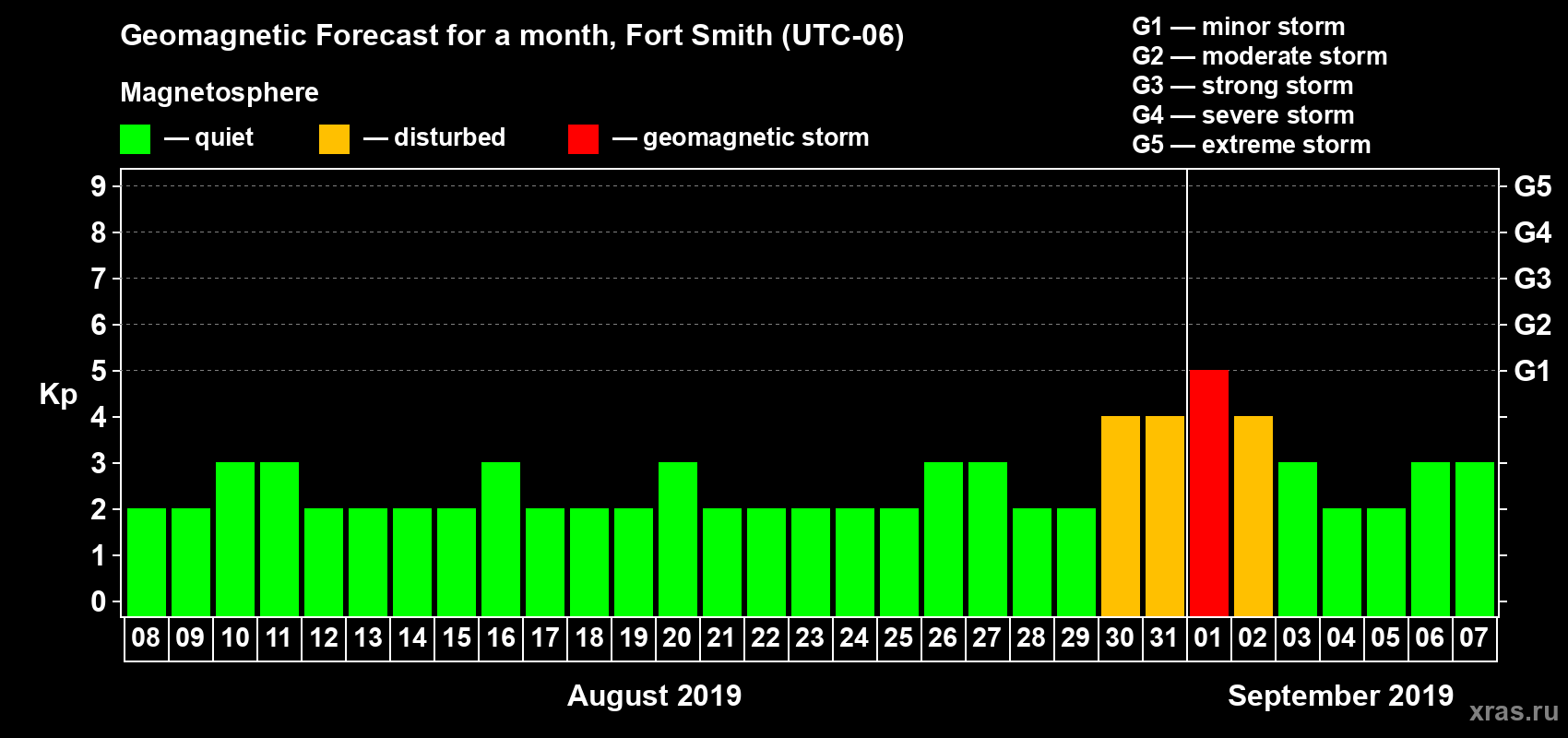Screen dimensions: 1568x738
Task: Click the date label 28
Action: 1031,637
